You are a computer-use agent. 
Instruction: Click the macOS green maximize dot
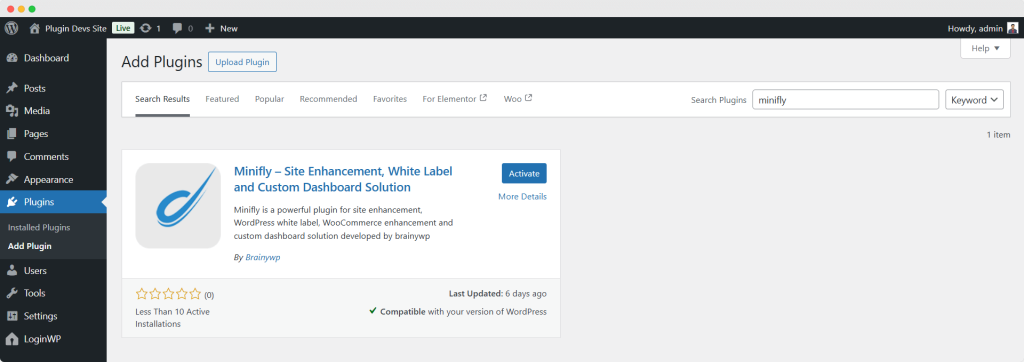click(32, 8)
